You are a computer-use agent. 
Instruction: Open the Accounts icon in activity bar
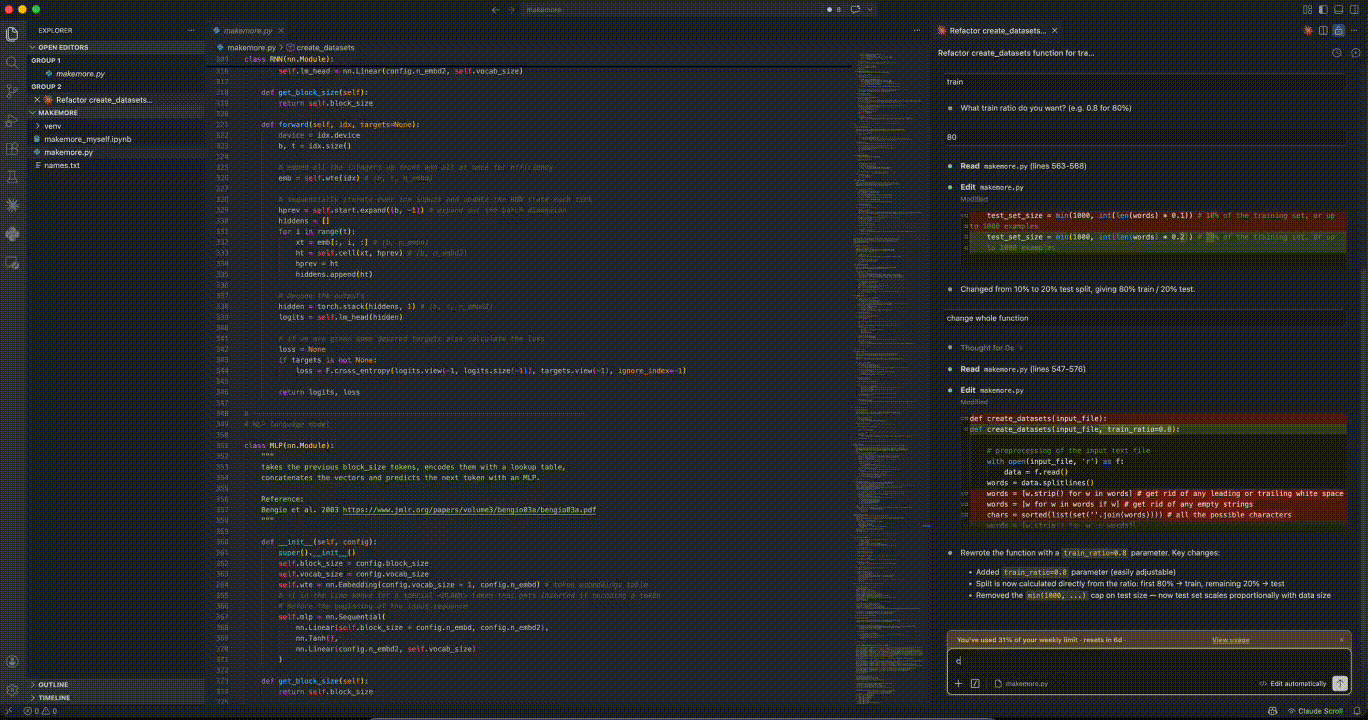12,662
